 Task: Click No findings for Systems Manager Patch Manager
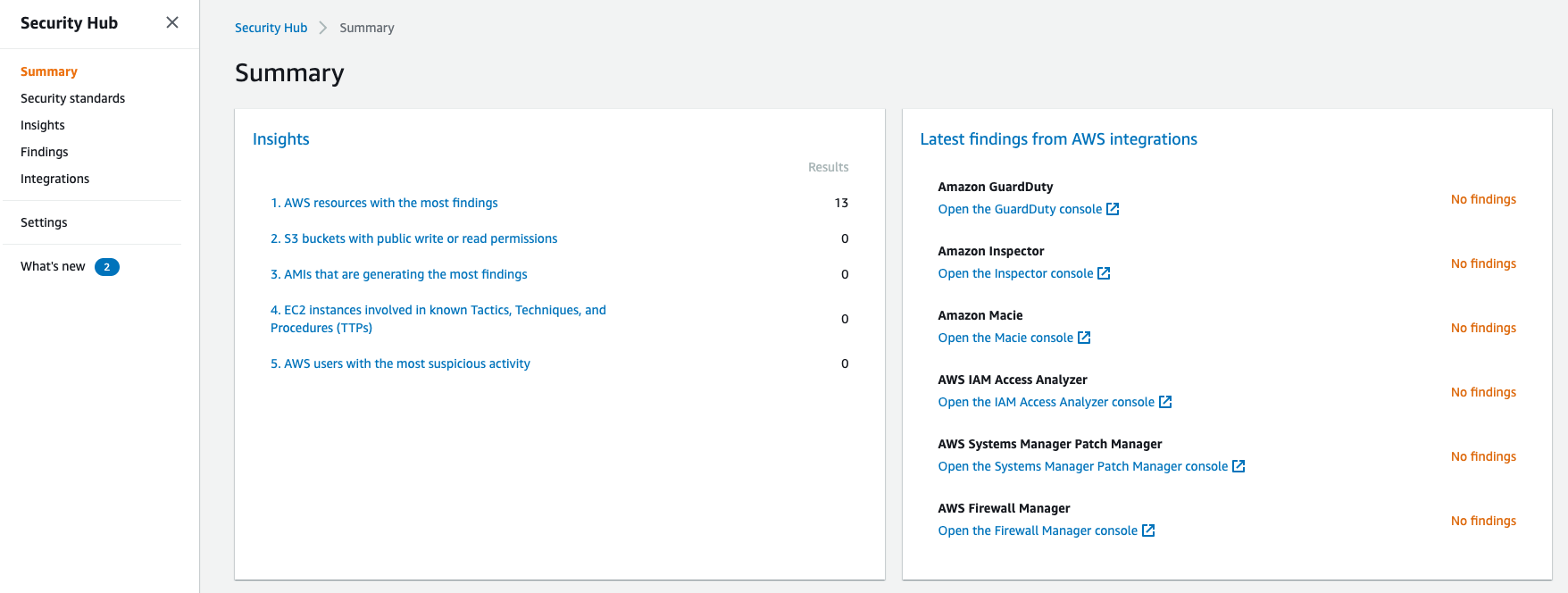click(1483, 456)
